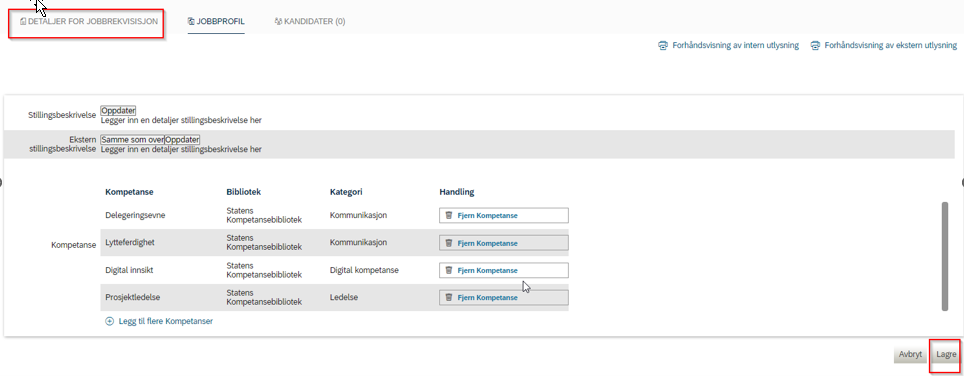Click the Kandidater tab icon

(x=279, y=22)
